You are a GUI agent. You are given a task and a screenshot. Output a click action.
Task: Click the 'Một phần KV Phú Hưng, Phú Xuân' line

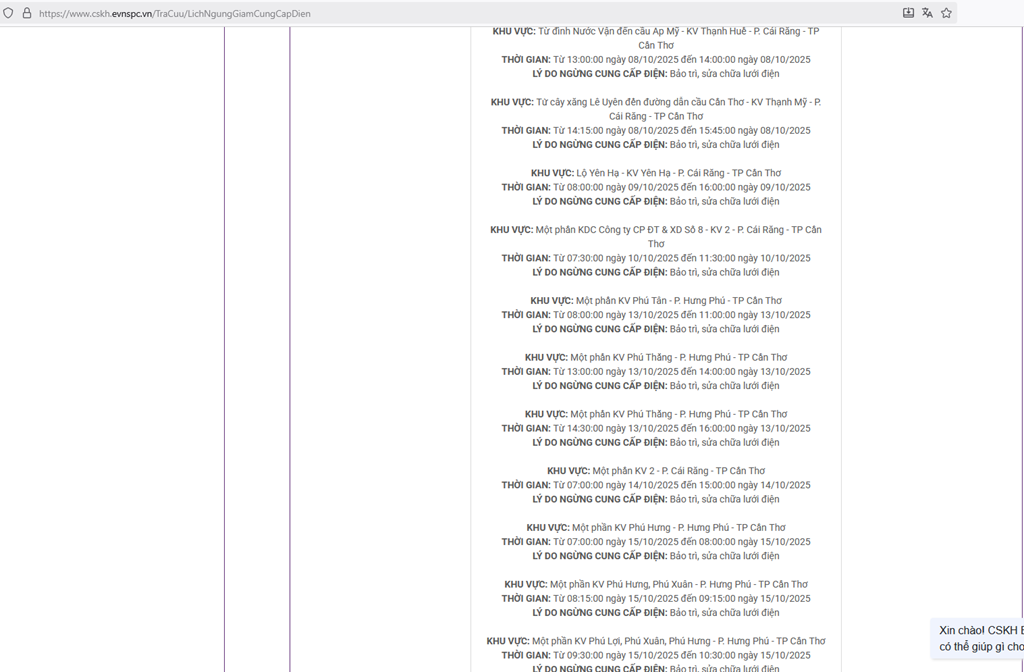(x=656, y=585)
